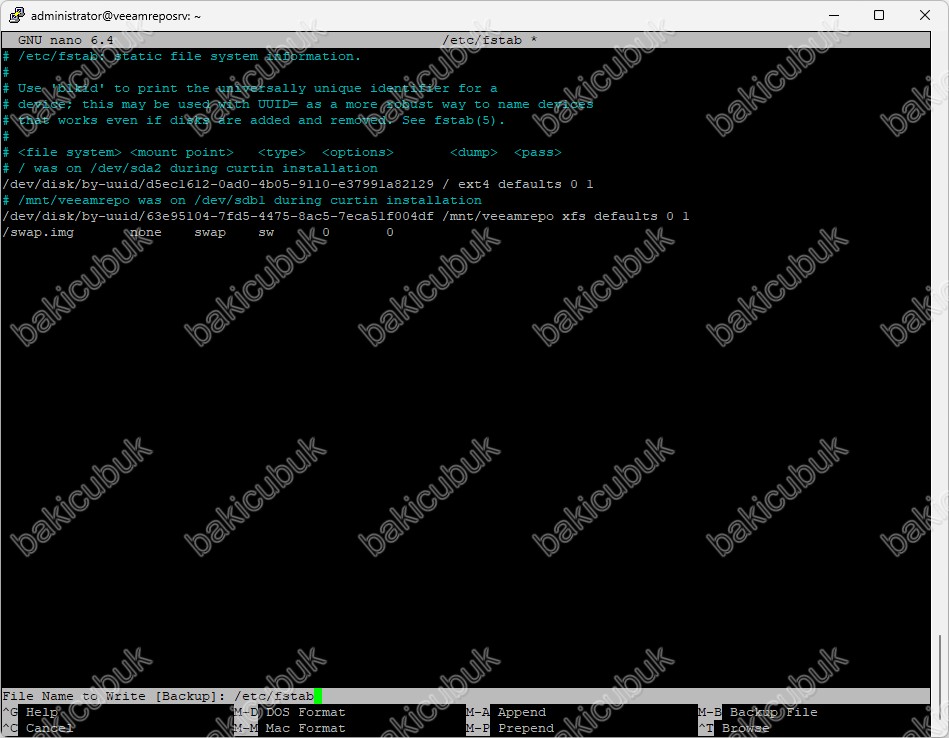Click the /etc/fstab * title in nano header
The height and width of the screenshot is (738, 949).
click(490, 40)
